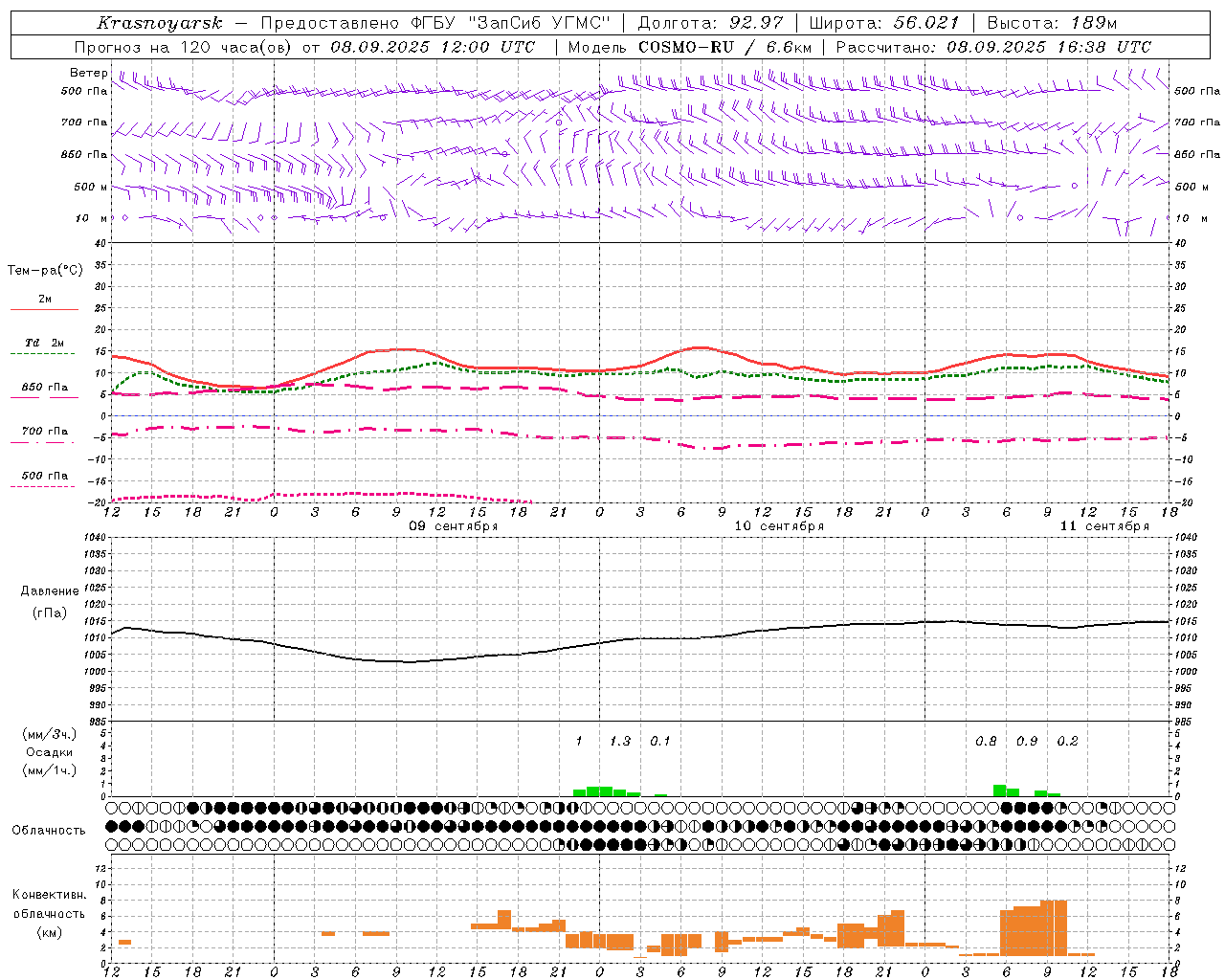Screen dimensions: 1225x980
Task: Click the '(мм/3ч.)' precipitation unit label
Action: tap(50, 734)
